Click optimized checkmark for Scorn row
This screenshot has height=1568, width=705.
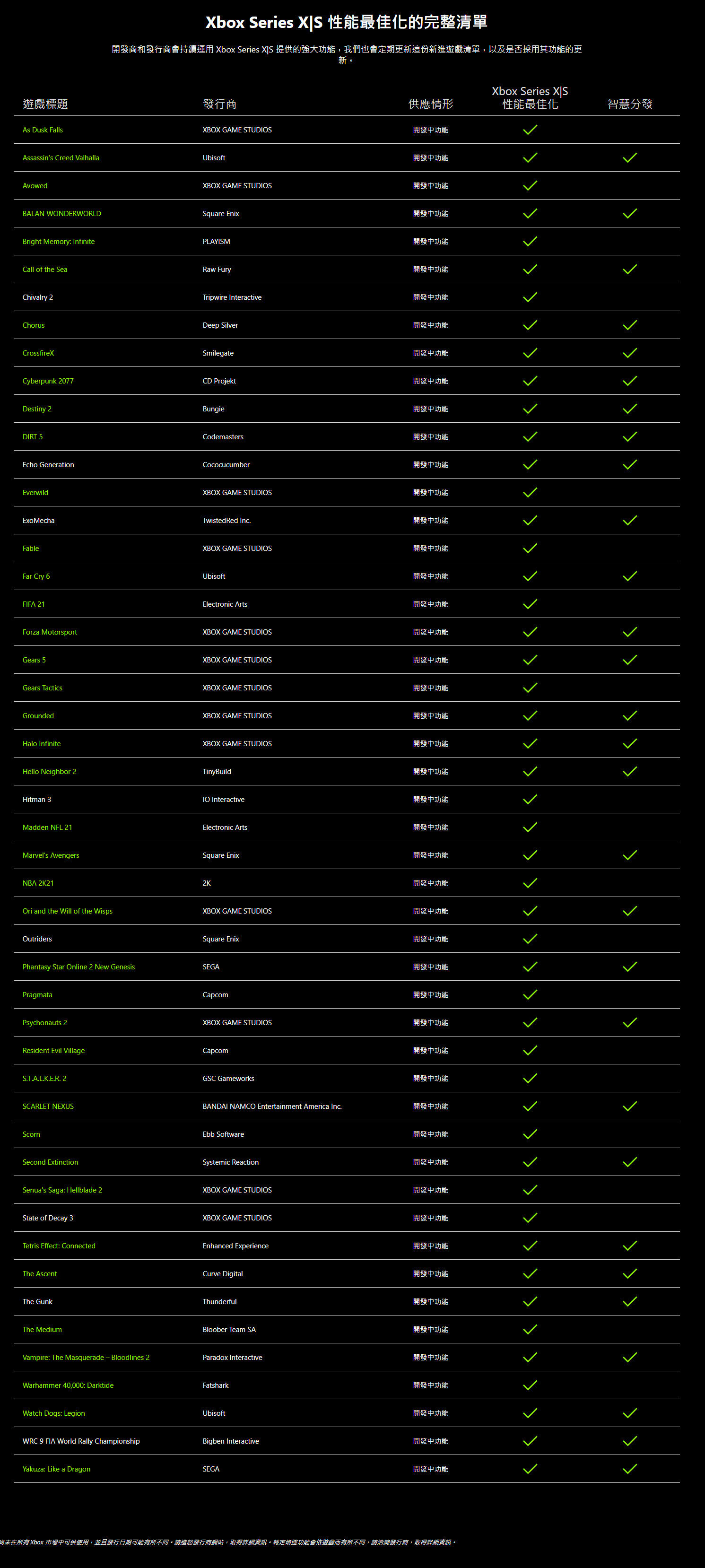530,1134
